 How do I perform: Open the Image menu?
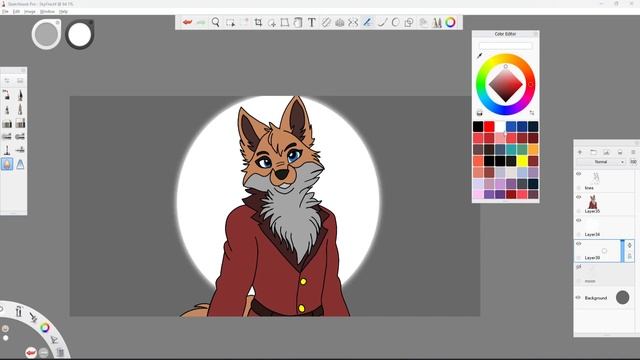click(30, 11)
